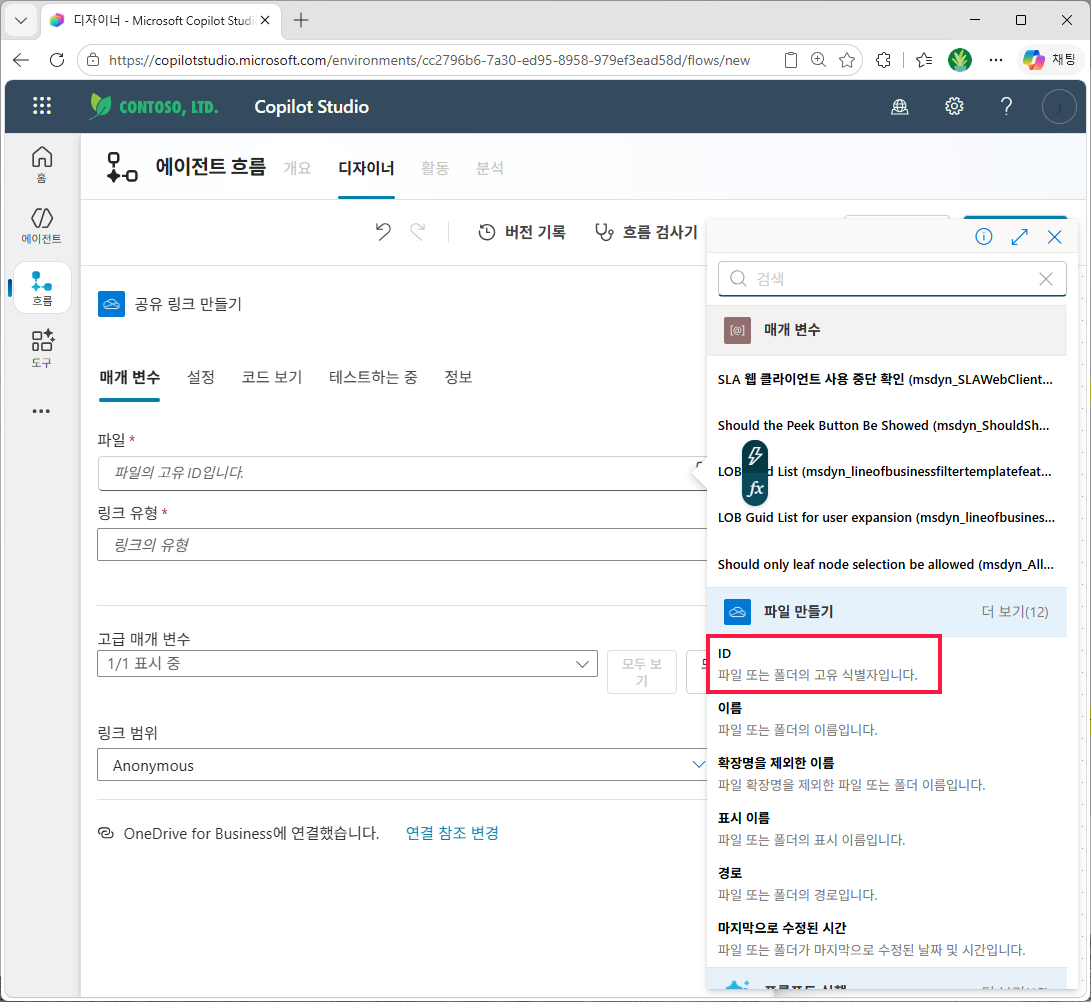Open a new browser tab
Screen dimensions: 1091x1002
point(301,20)
